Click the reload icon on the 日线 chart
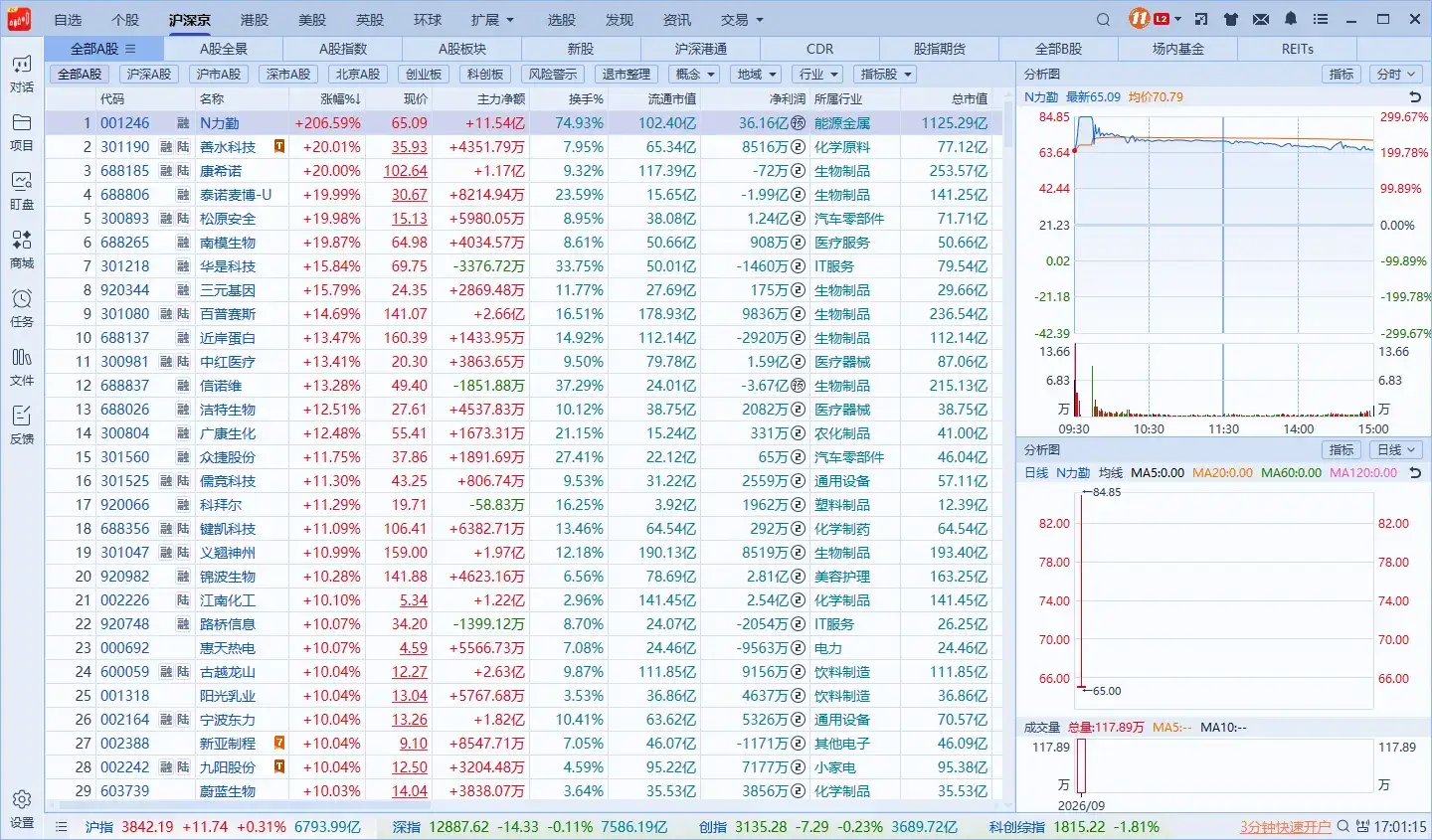The height and width of the screenshot is (840, 1432). 1415,472
